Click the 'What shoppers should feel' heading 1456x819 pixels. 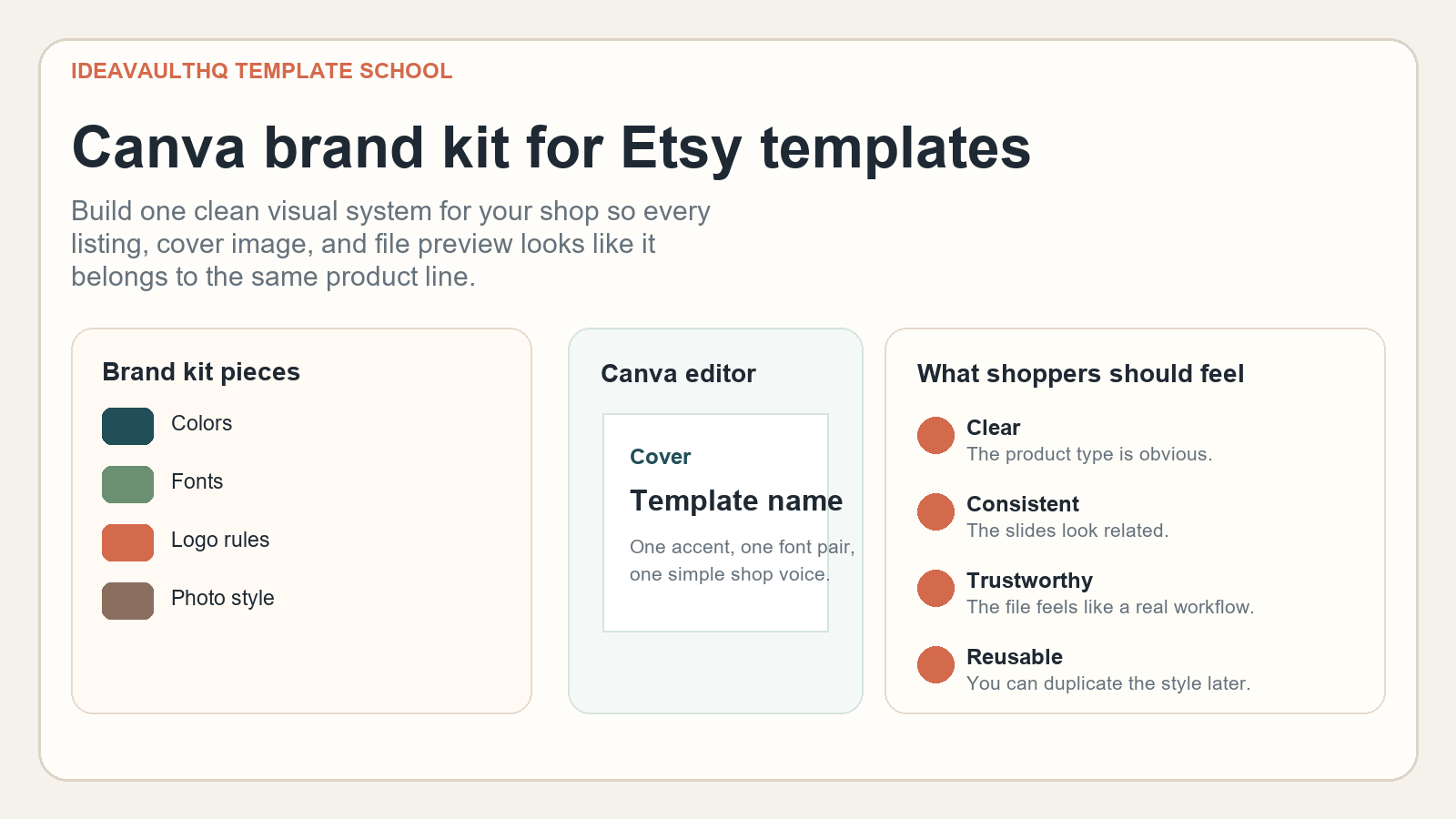tap(1080, 374)
